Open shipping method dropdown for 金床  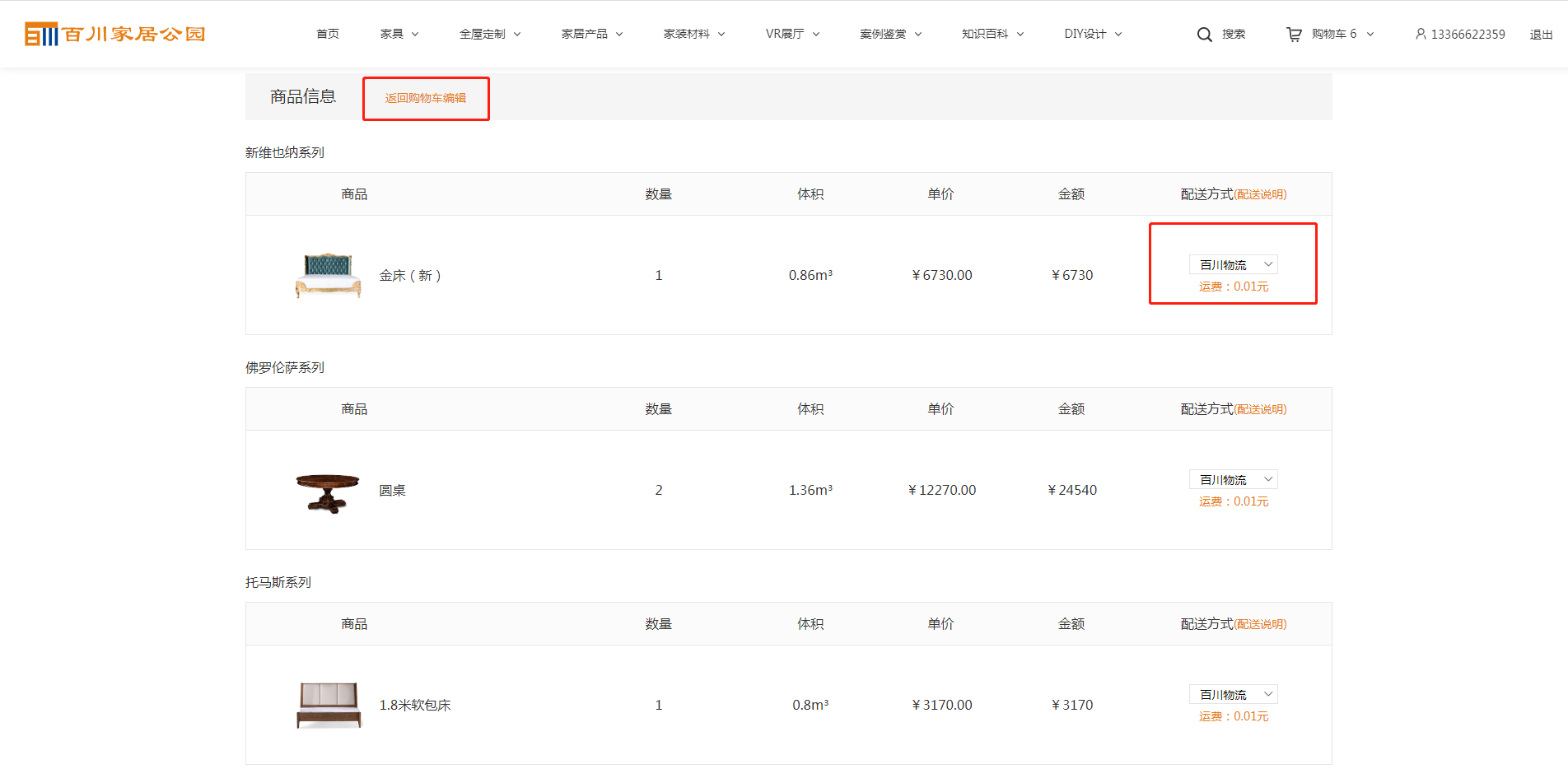tap(1233, 264)
